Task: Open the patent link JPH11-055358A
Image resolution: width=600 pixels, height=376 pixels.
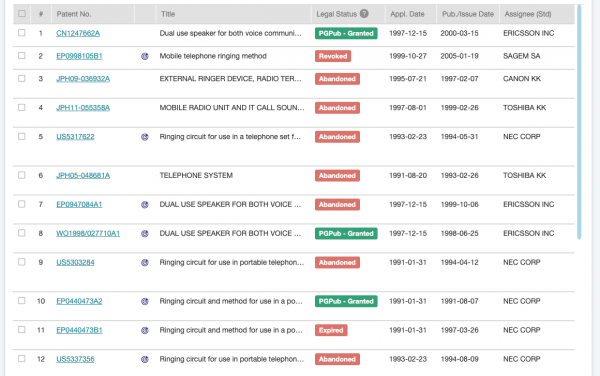Action: point(83,108)
